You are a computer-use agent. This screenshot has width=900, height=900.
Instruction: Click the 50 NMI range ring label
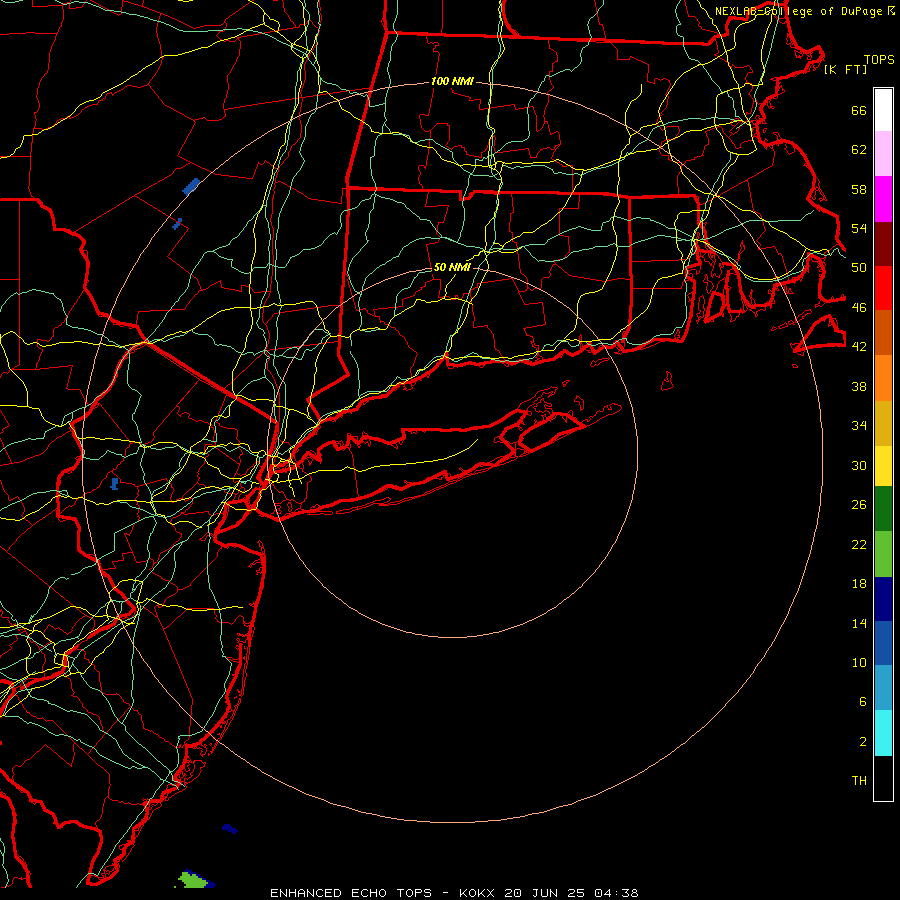pyautogui.click(x=452, y=267)
